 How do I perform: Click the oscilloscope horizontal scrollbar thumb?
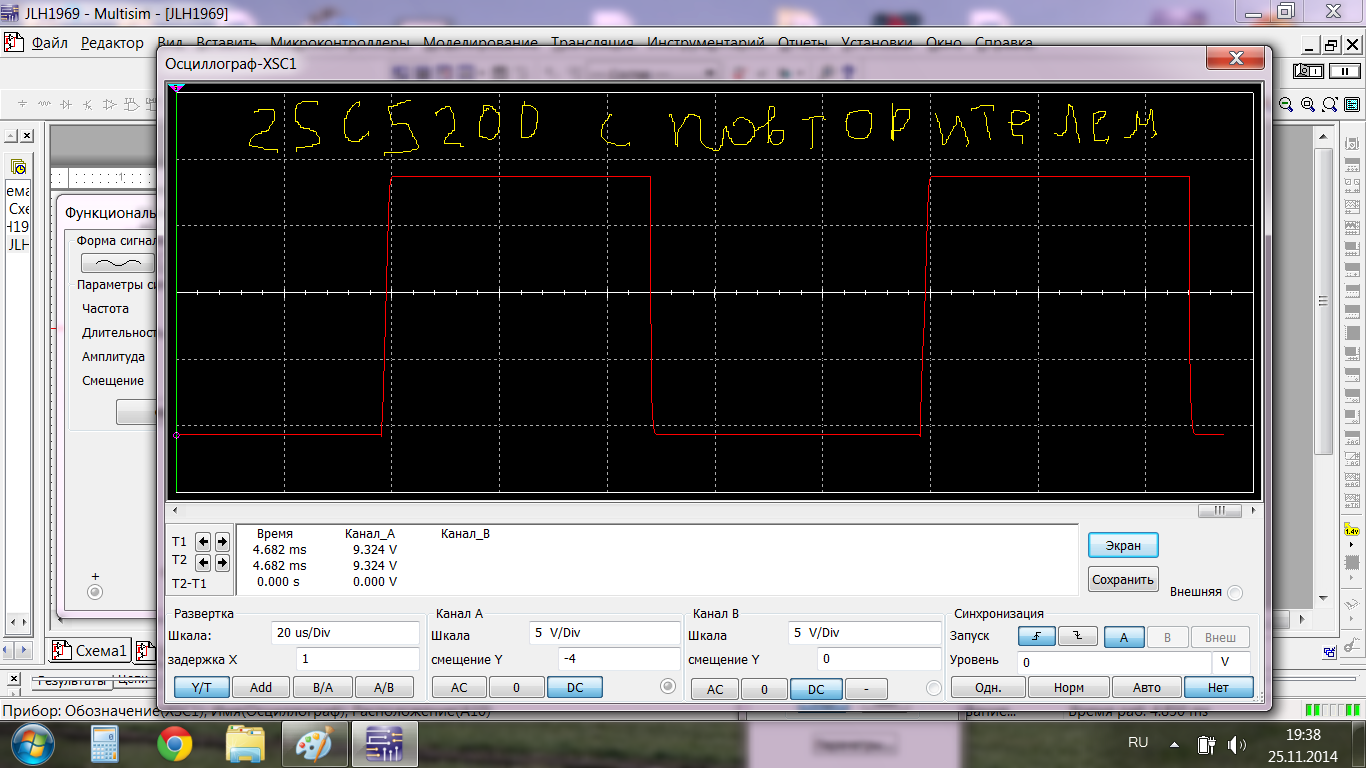(1219, 510)
